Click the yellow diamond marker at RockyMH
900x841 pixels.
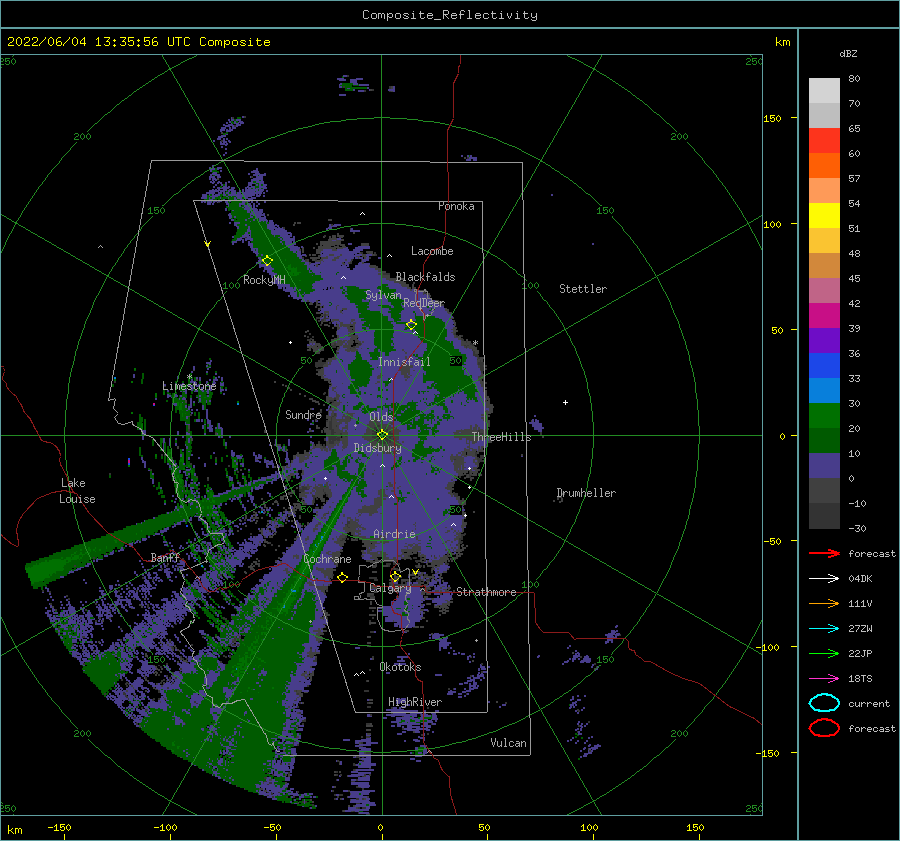pyautogui.click(x=267, y=261)
